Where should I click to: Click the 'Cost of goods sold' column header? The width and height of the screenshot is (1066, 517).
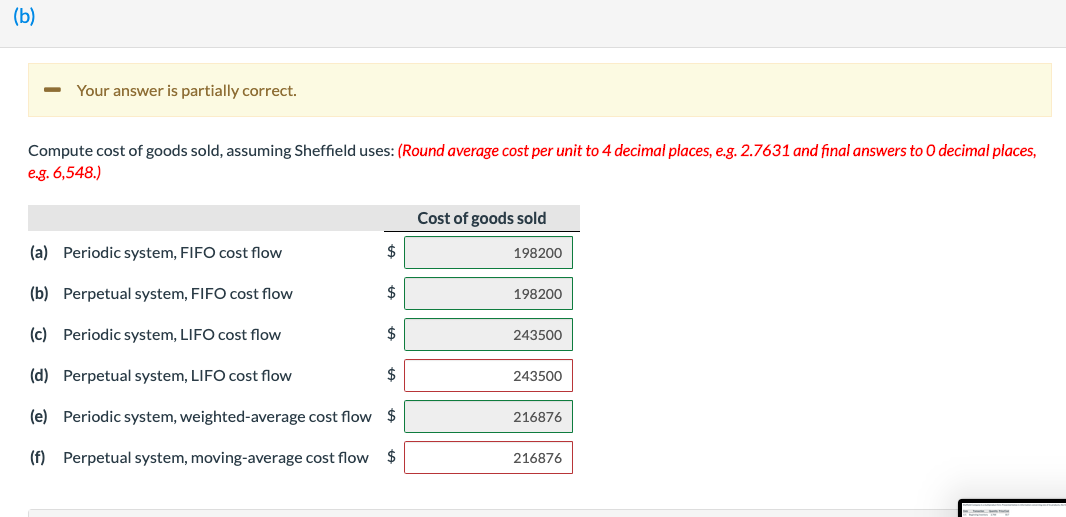click(x=481, y=218)
